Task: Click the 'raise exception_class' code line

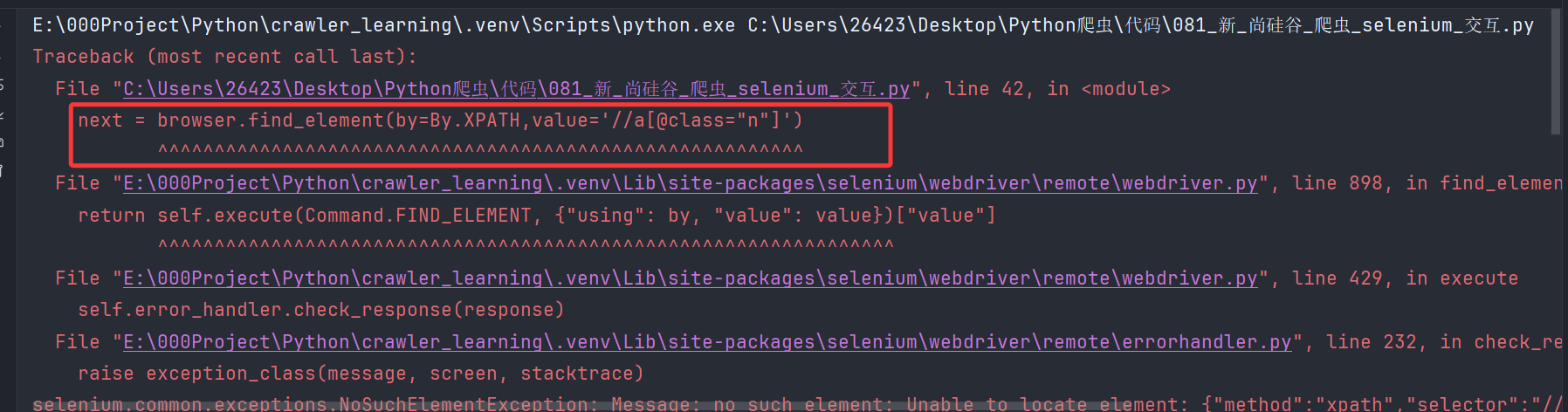Action: [x=360, y=374]
